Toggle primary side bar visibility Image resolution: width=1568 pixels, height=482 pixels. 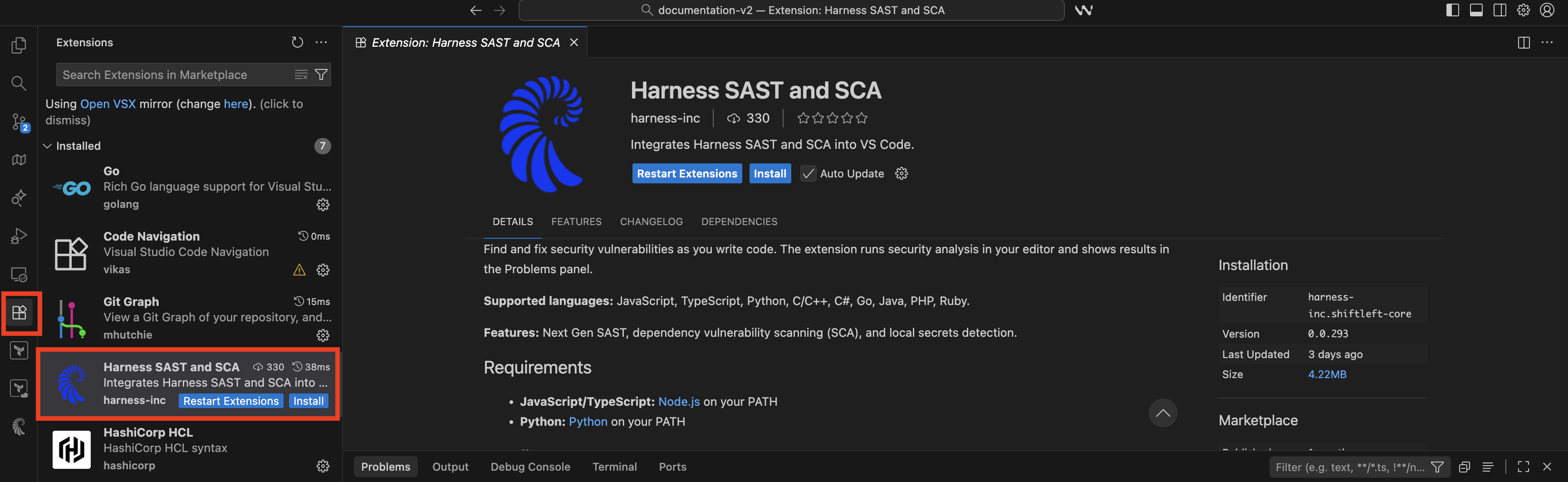pyautogui.click(x=1452, y=10)
